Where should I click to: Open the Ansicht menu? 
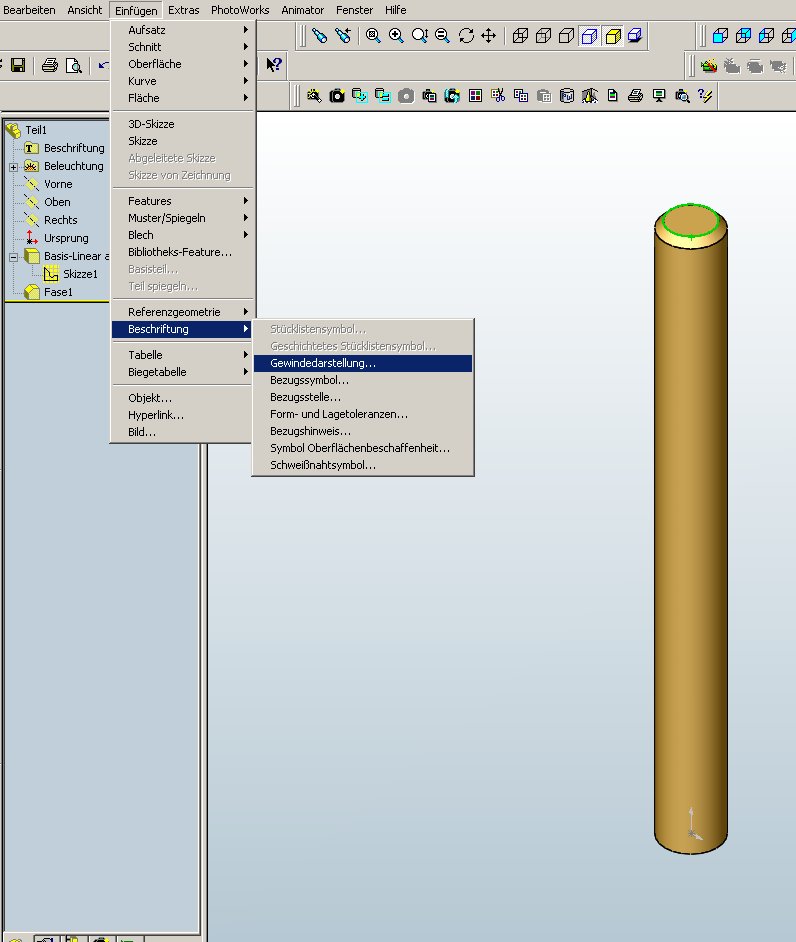tap(84, 10)
